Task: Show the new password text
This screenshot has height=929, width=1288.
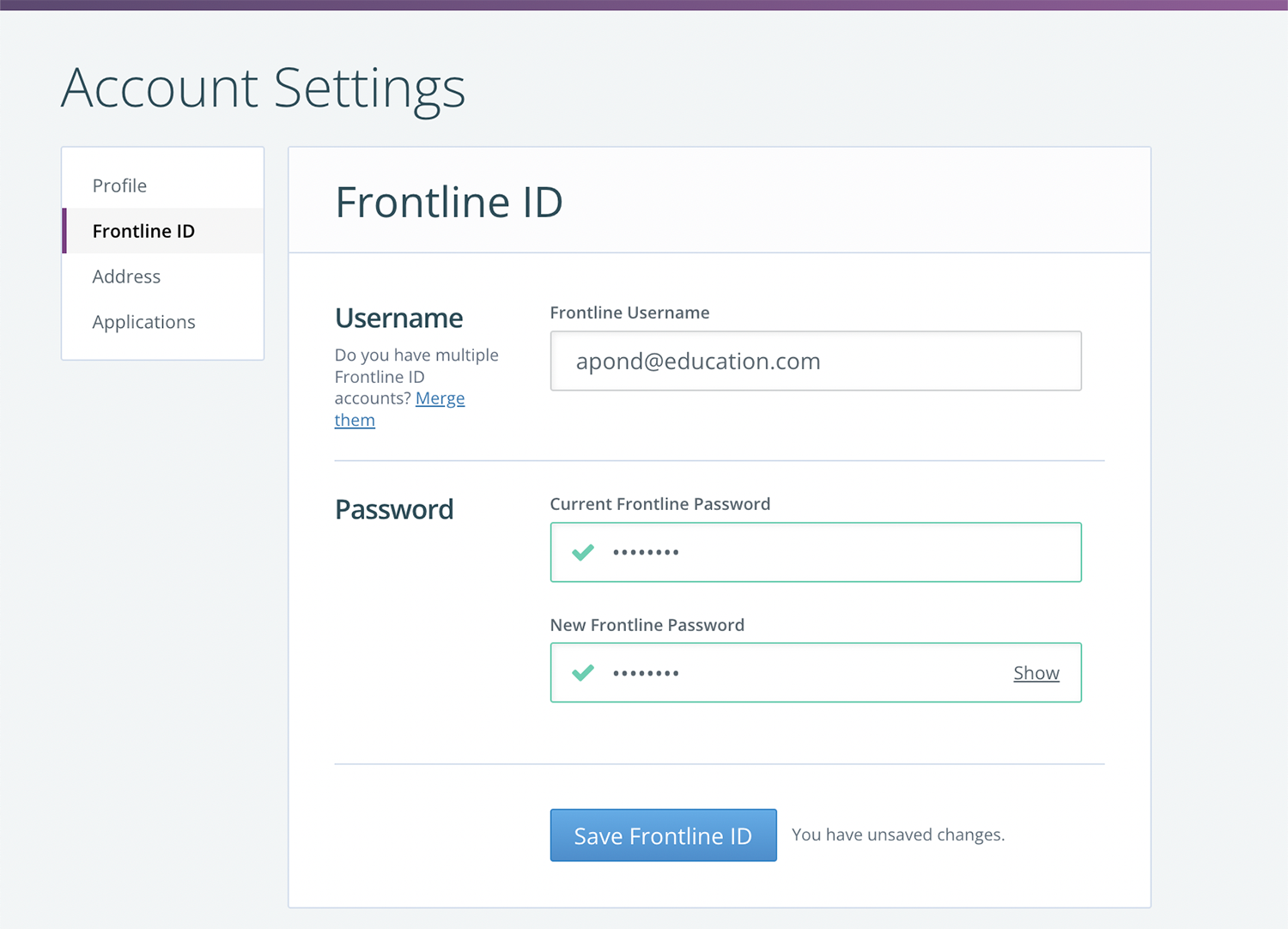Action: (1036, 673)
